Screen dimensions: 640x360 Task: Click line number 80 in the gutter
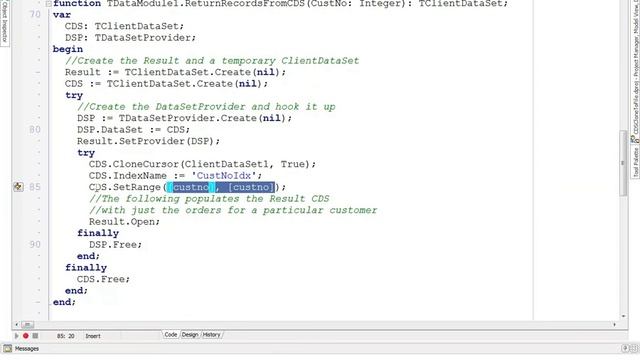[35, 130]
